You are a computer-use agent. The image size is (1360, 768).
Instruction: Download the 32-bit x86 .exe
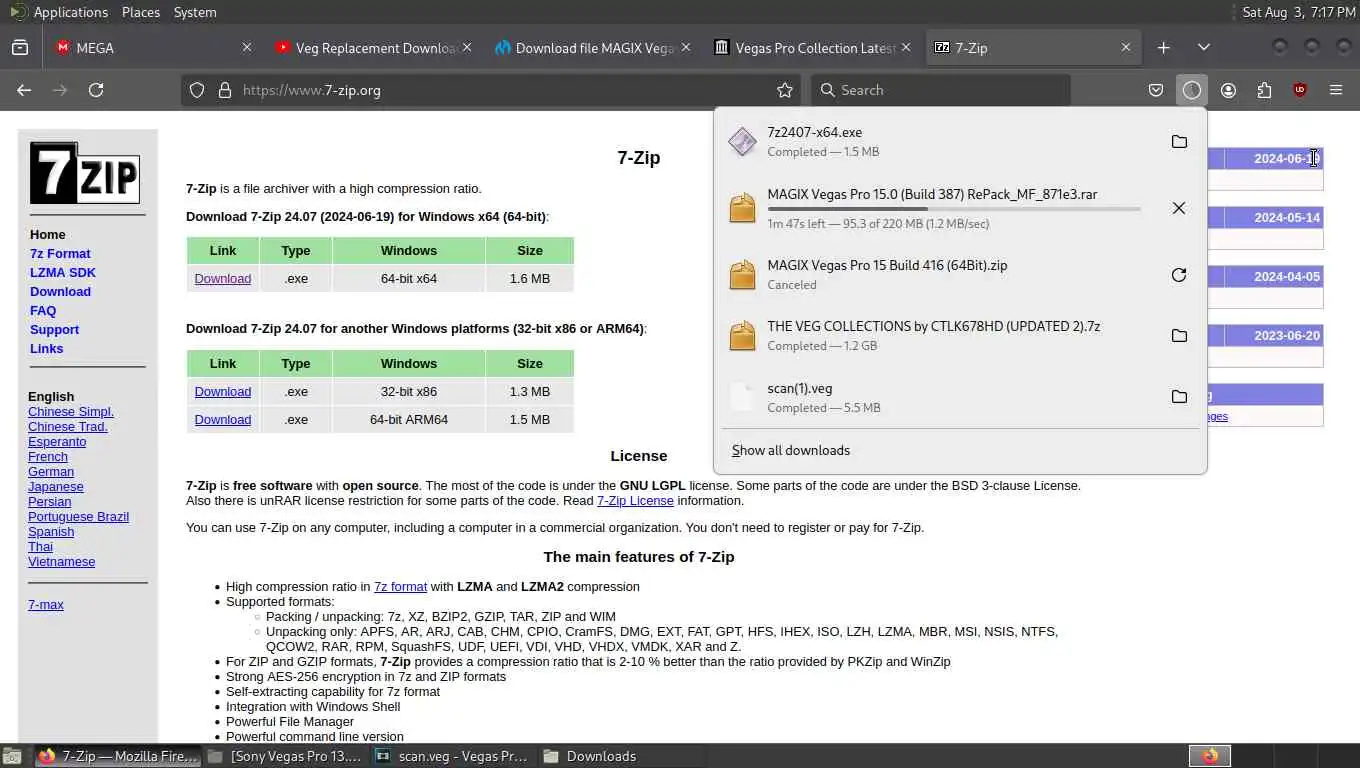point(223,391)
